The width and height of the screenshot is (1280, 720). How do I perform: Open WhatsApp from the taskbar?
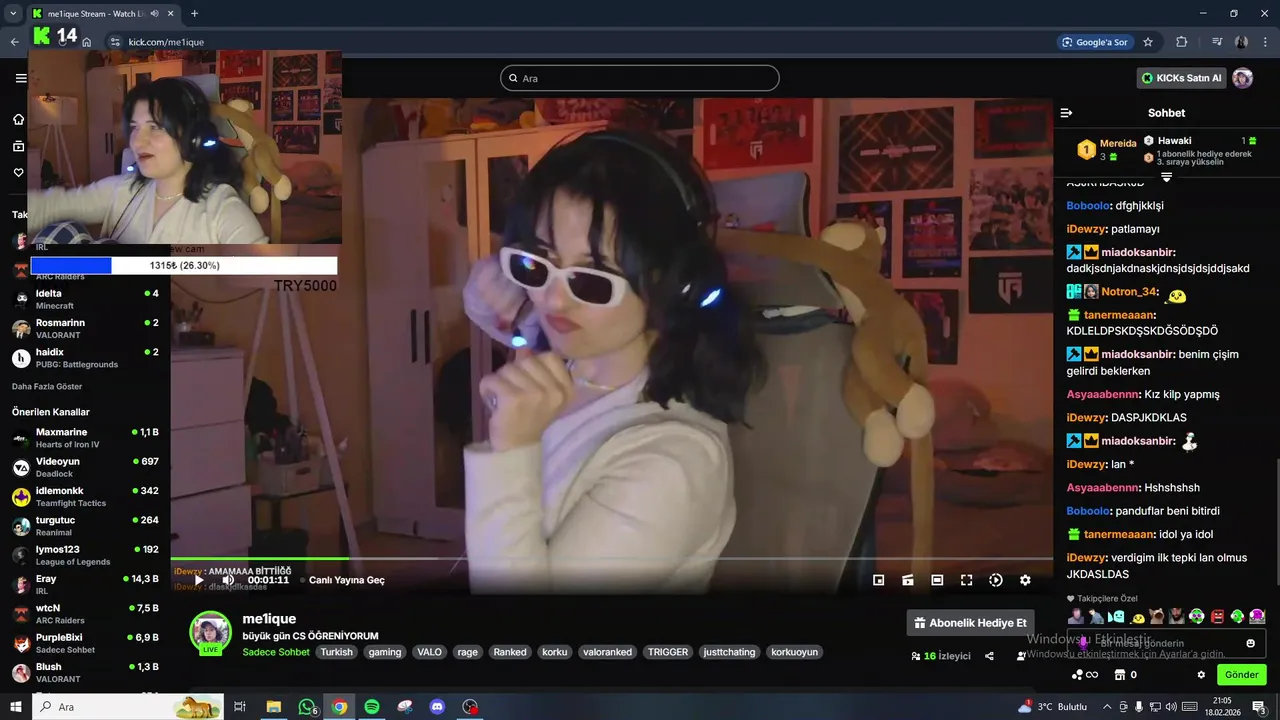coord(307,707)
